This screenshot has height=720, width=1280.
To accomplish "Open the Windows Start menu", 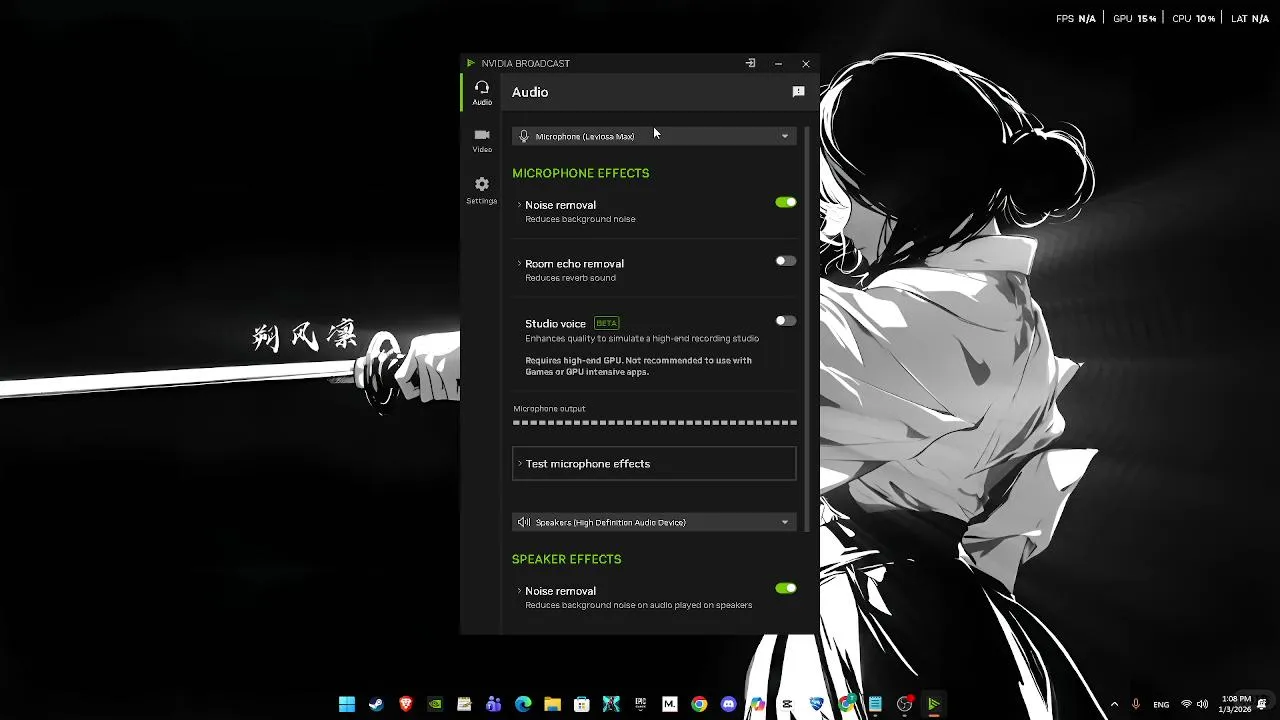I will pos(347,704).
